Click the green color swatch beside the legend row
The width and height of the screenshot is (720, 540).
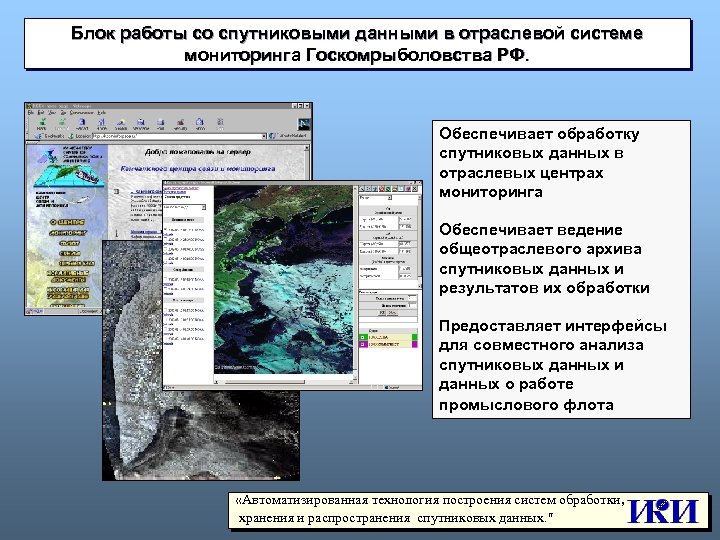(x=415, y=338)
